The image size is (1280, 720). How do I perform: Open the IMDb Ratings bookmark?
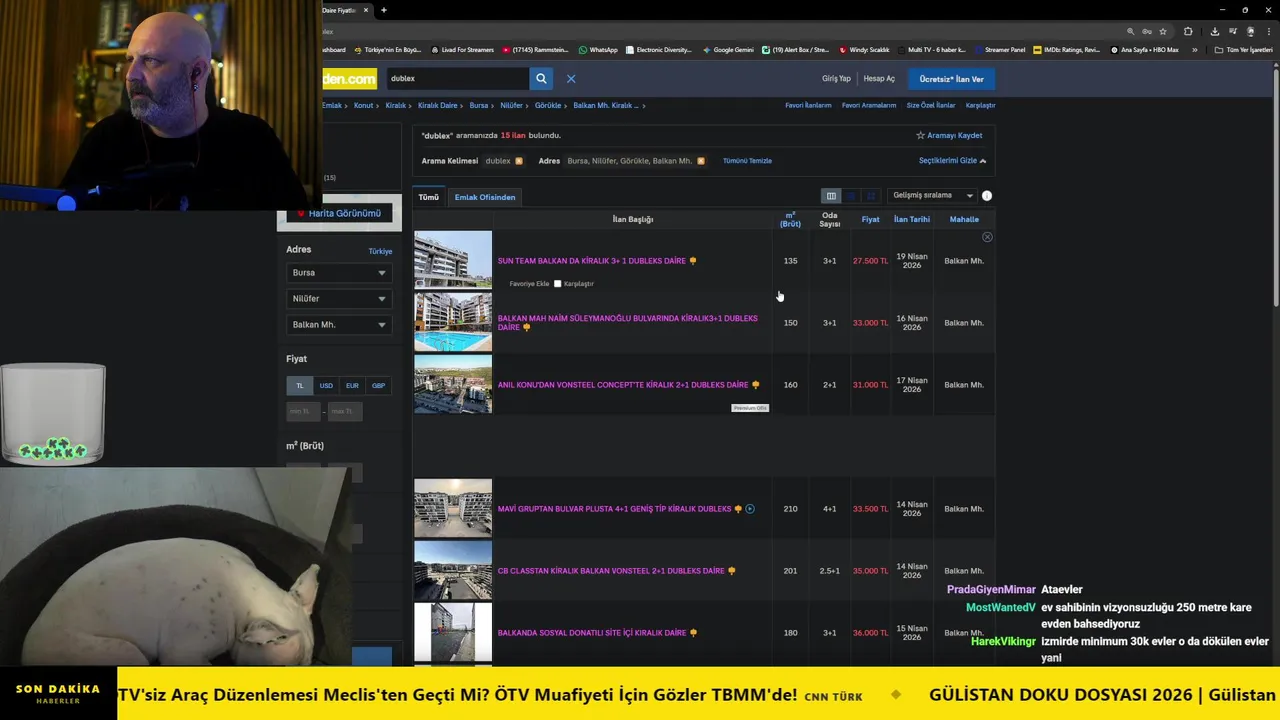pyautogui.click(x=1067, y=49)
